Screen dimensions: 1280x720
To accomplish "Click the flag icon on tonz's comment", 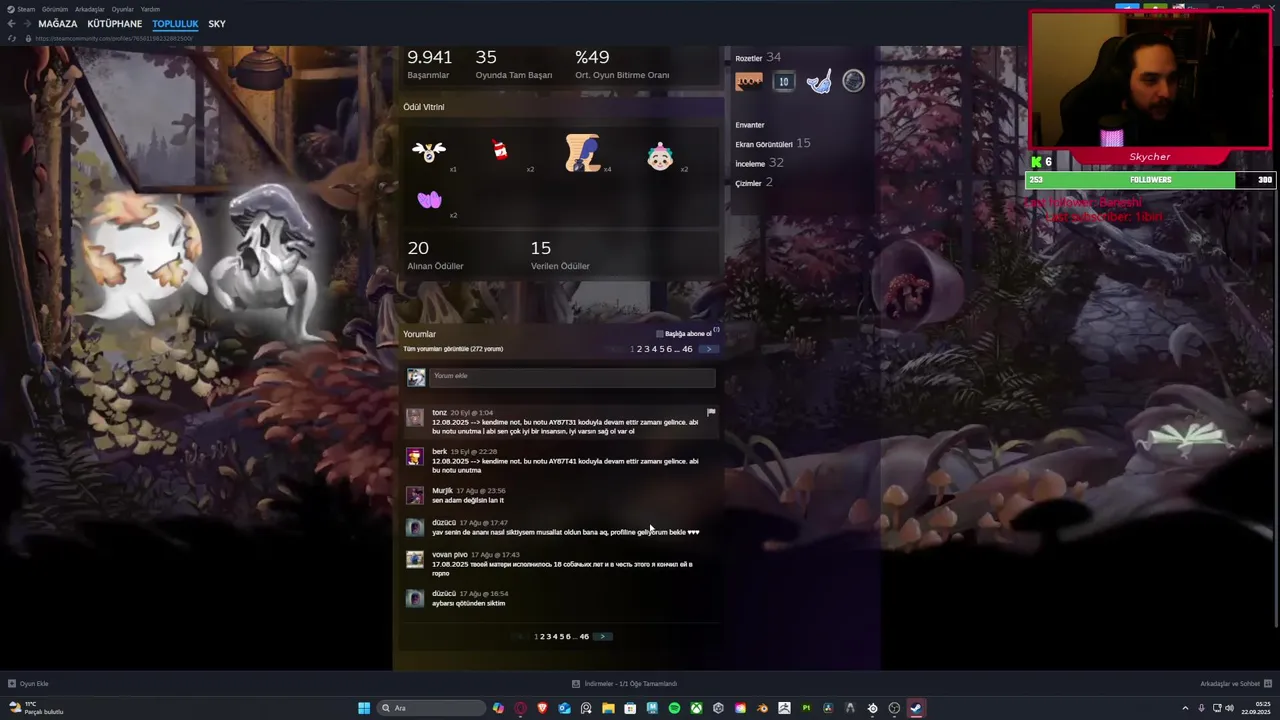I will (711, 412).
